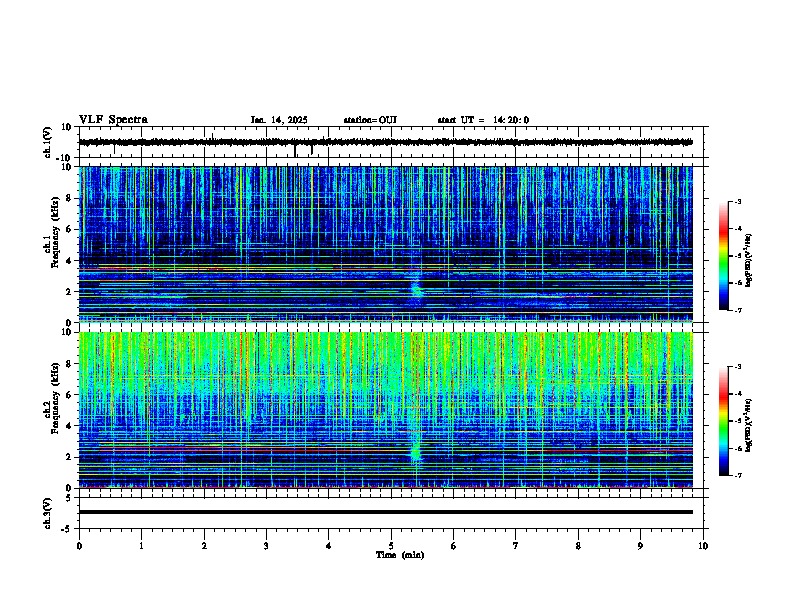Click the "-7" label on ch.2 colorbar
Screen dimensions: 792x612
coord(738,476)
